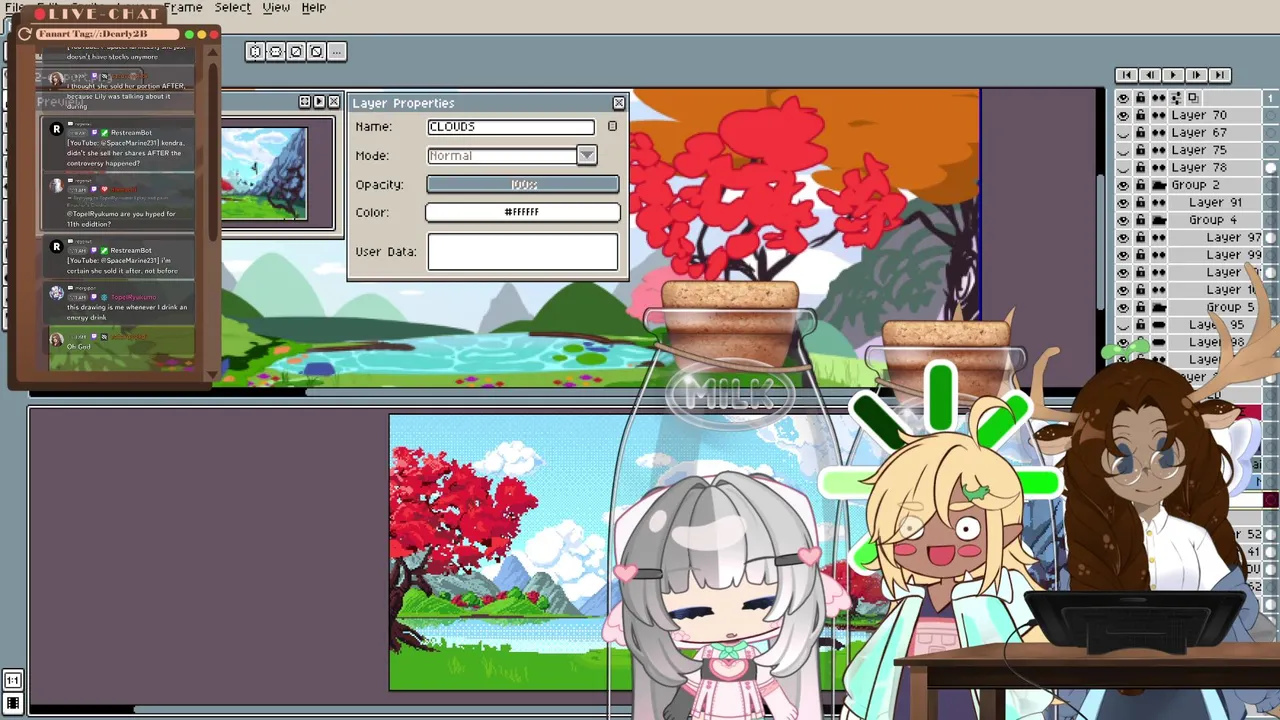The width and height of the screenshot is (1280, 720).
Task: Go to previous frame in timeline
Action: [1150, 75]
